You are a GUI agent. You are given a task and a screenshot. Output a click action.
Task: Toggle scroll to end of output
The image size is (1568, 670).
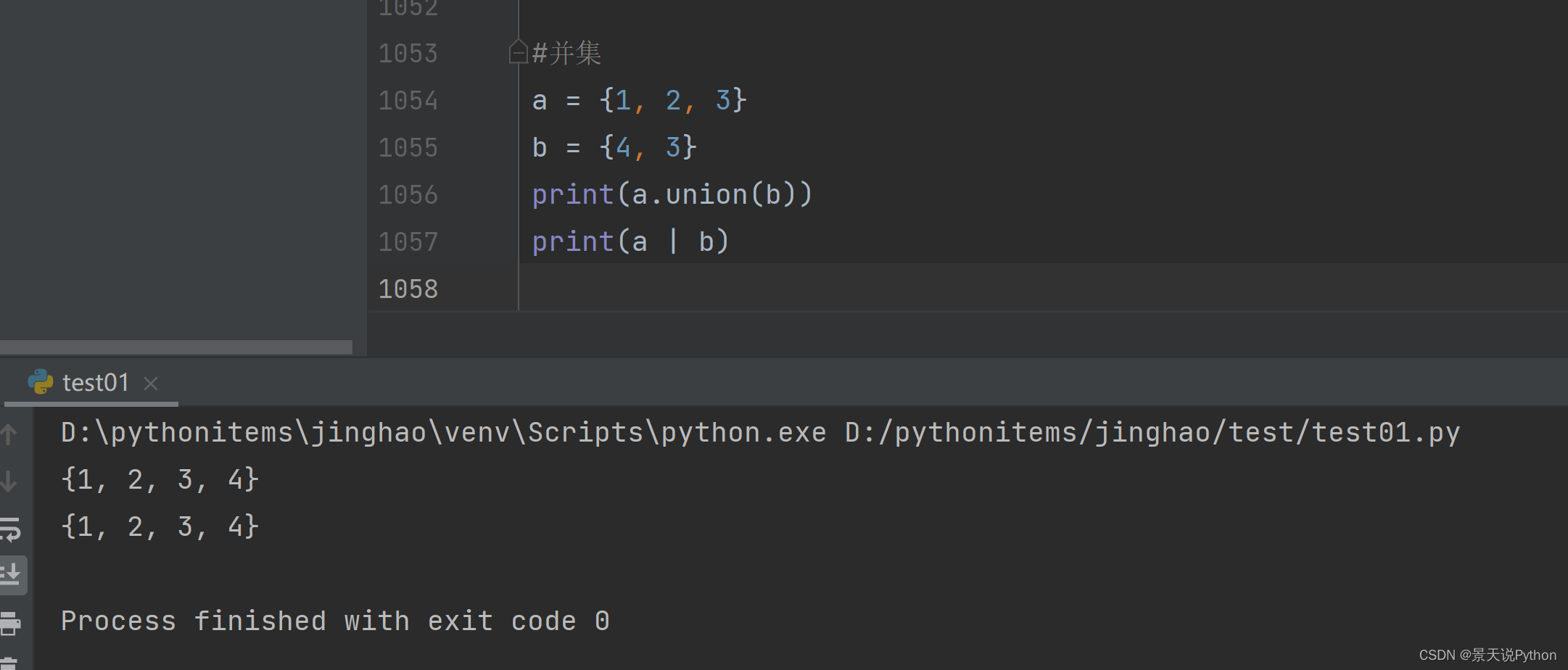12,575
